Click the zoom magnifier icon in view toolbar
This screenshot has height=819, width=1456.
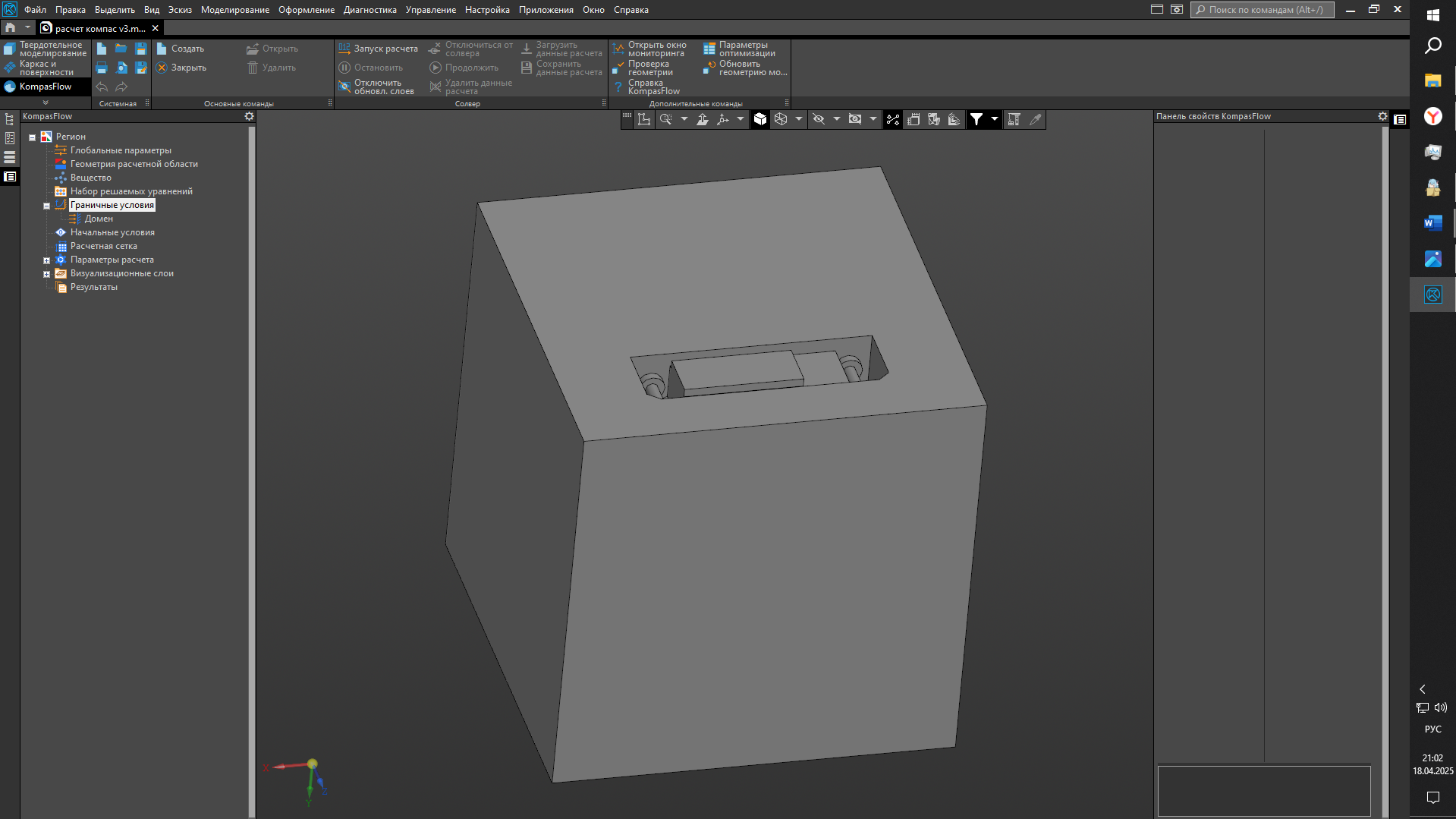tap(665, 119)
